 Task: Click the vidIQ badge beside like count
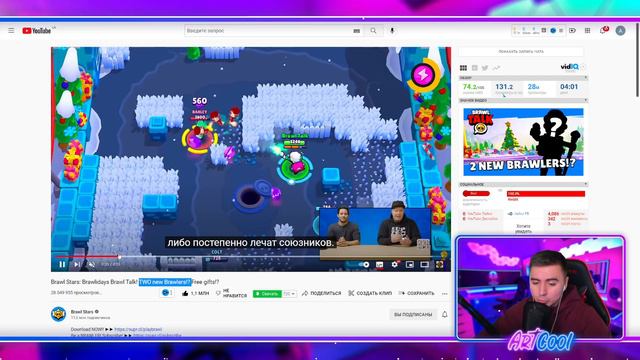[x=167, y=293]
